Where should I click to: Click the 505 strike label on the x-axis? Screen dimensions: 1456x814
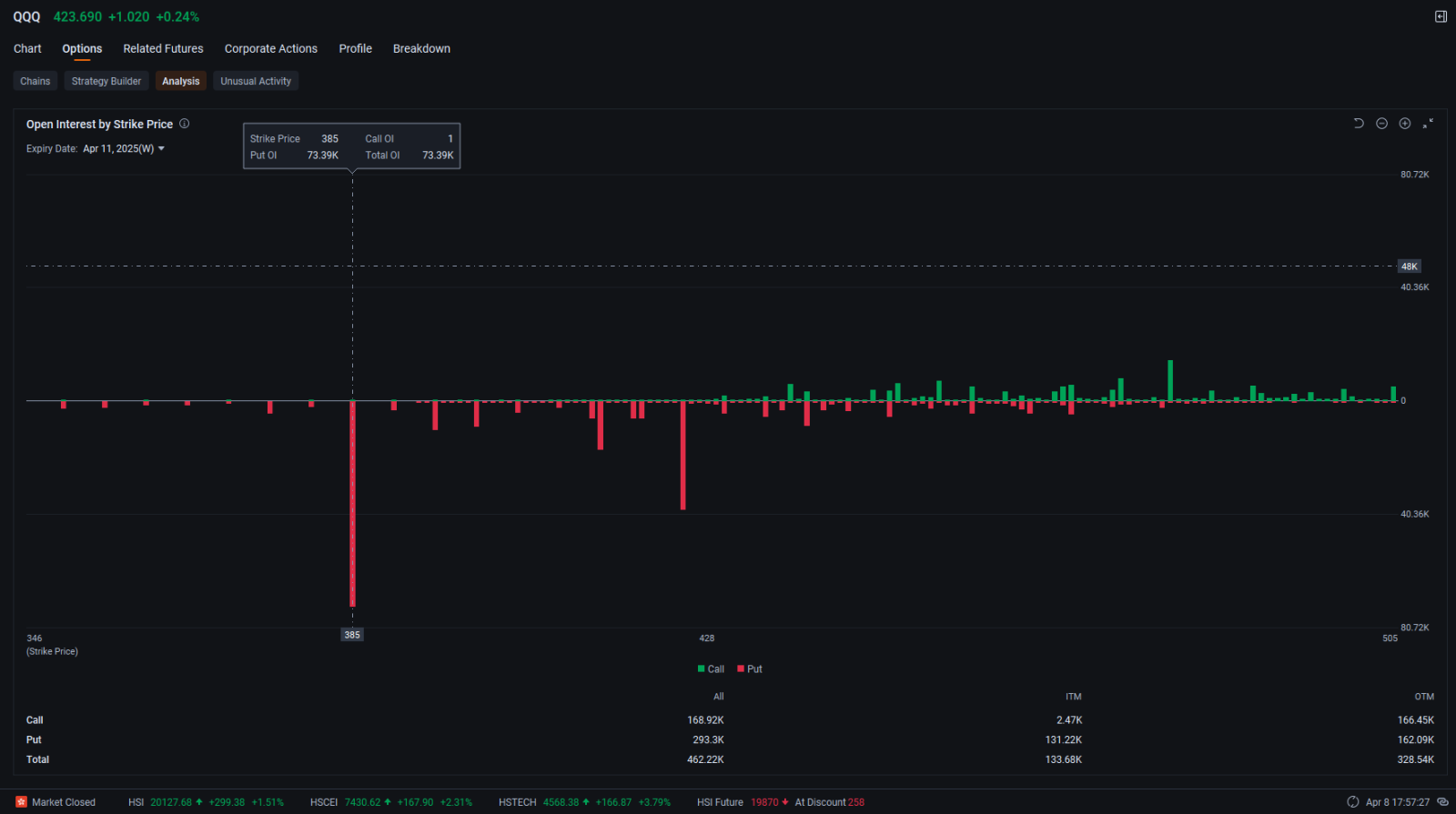click(x=1390, y=638)
